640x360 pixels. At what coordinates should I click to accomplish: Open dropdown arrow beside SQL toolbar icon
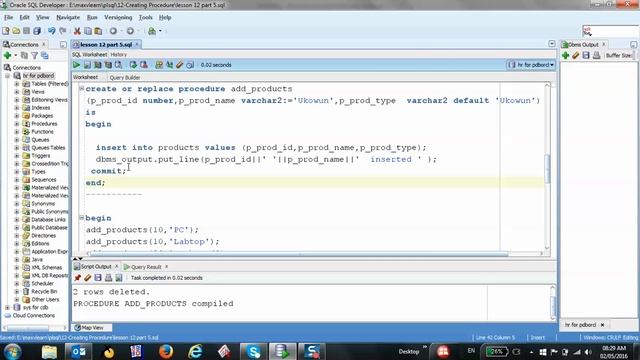(x=160, y=31)
